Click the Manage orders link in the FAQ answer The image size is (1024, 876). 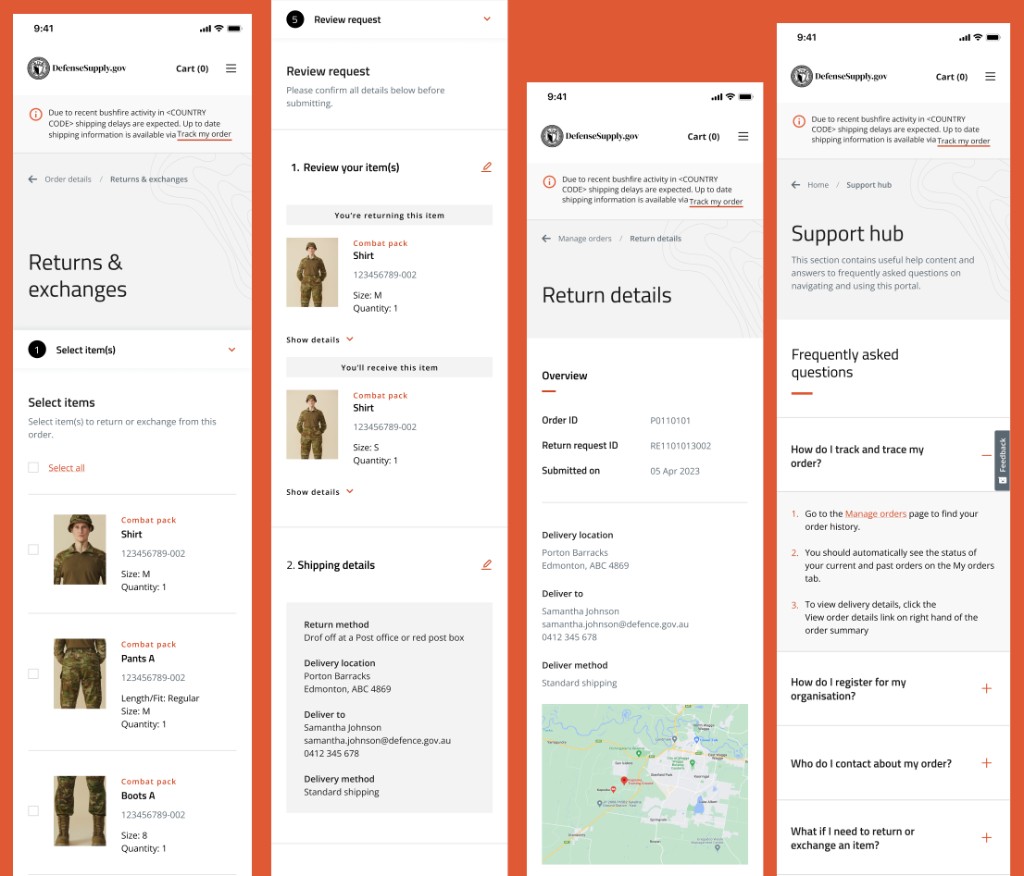(874, 513)
